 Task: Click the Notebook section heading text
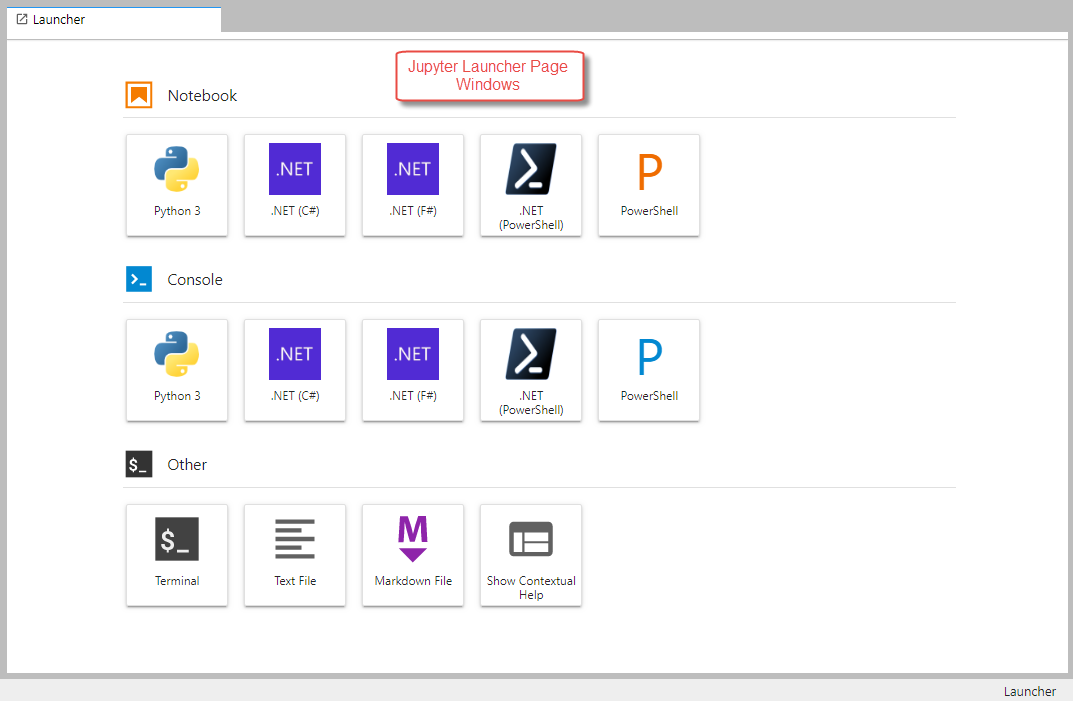202,96
